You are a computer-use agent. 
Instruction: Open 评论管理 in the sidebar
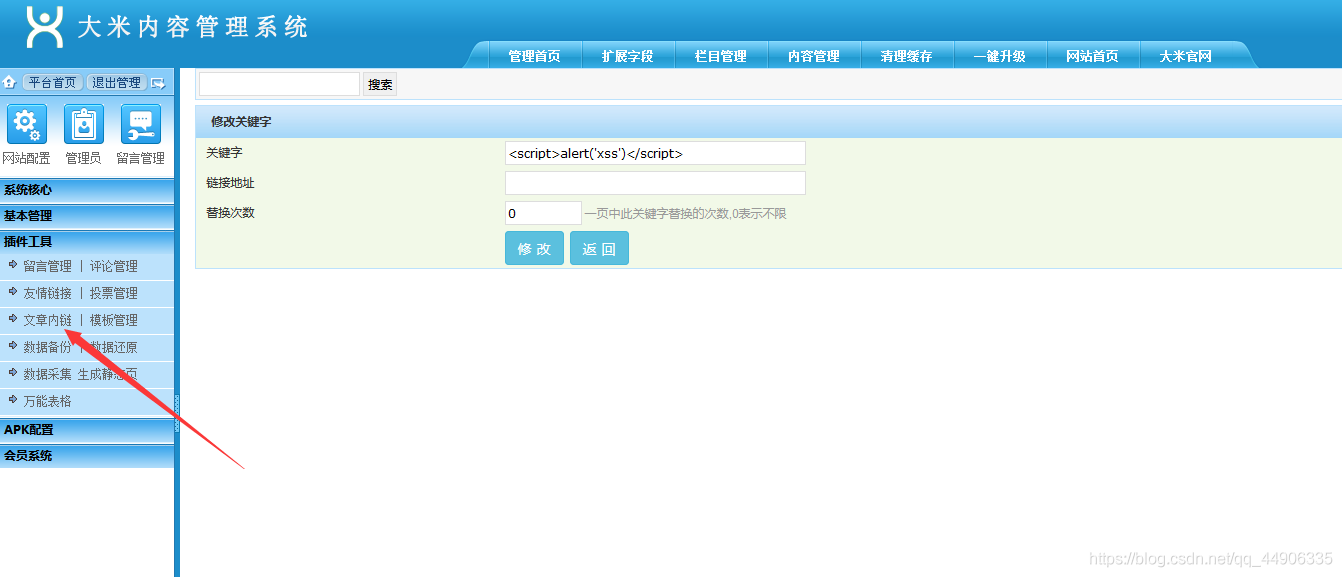(114, 266)
